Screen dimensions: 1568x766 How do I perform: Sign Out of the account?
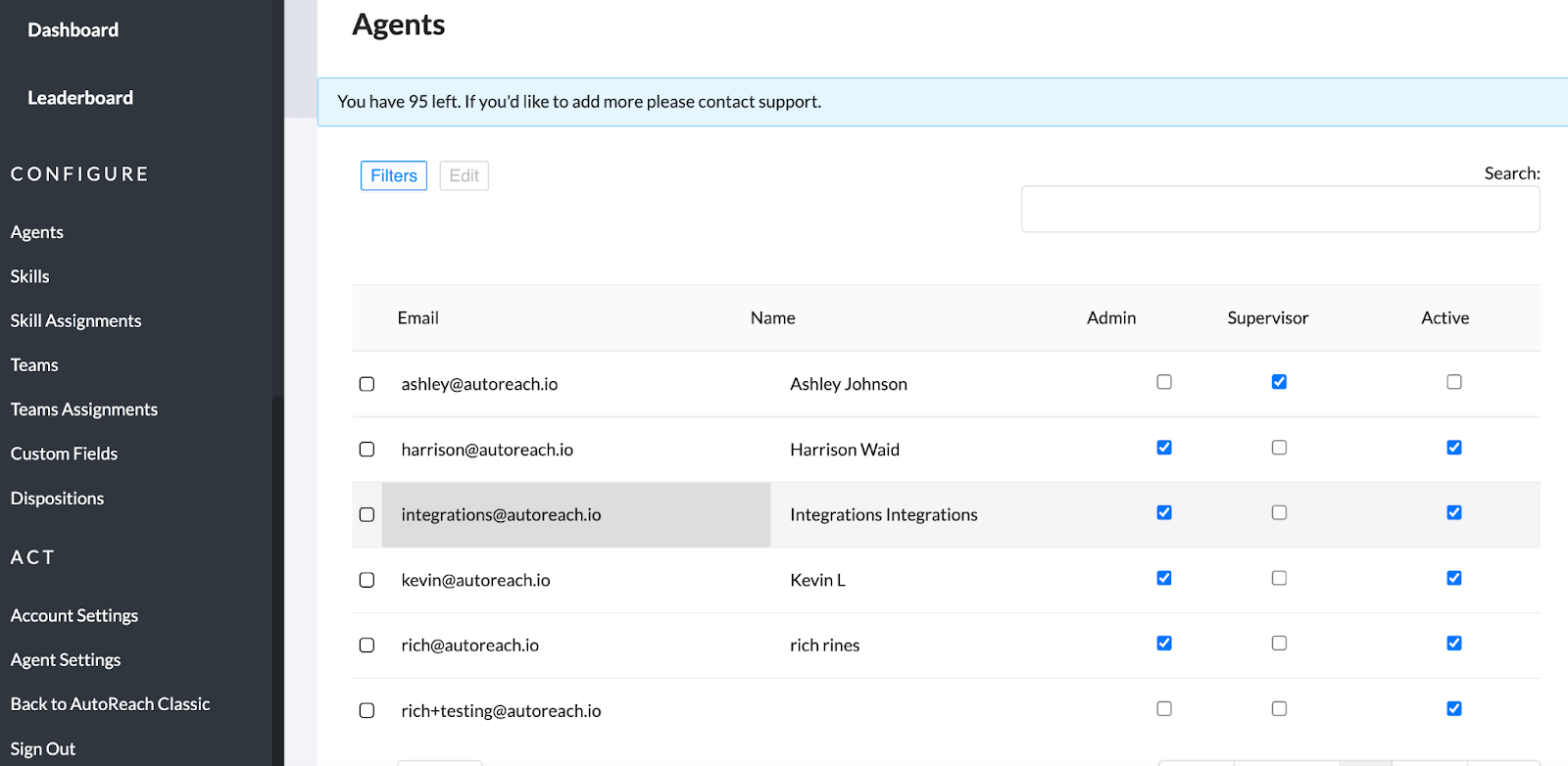click(x=43, y=748)
